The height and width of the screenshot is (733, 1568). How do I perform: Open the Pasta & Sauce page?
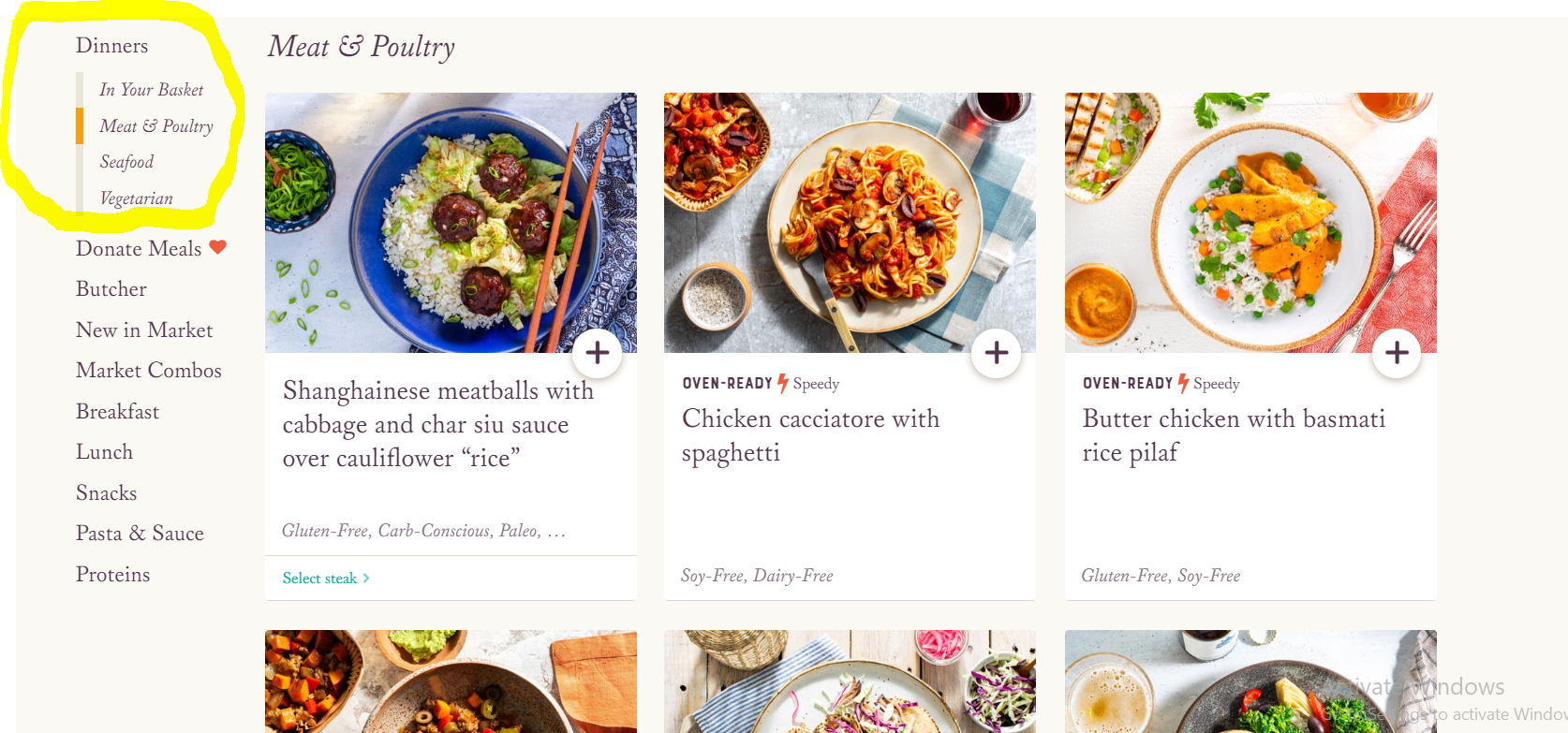tap(140, 533)
